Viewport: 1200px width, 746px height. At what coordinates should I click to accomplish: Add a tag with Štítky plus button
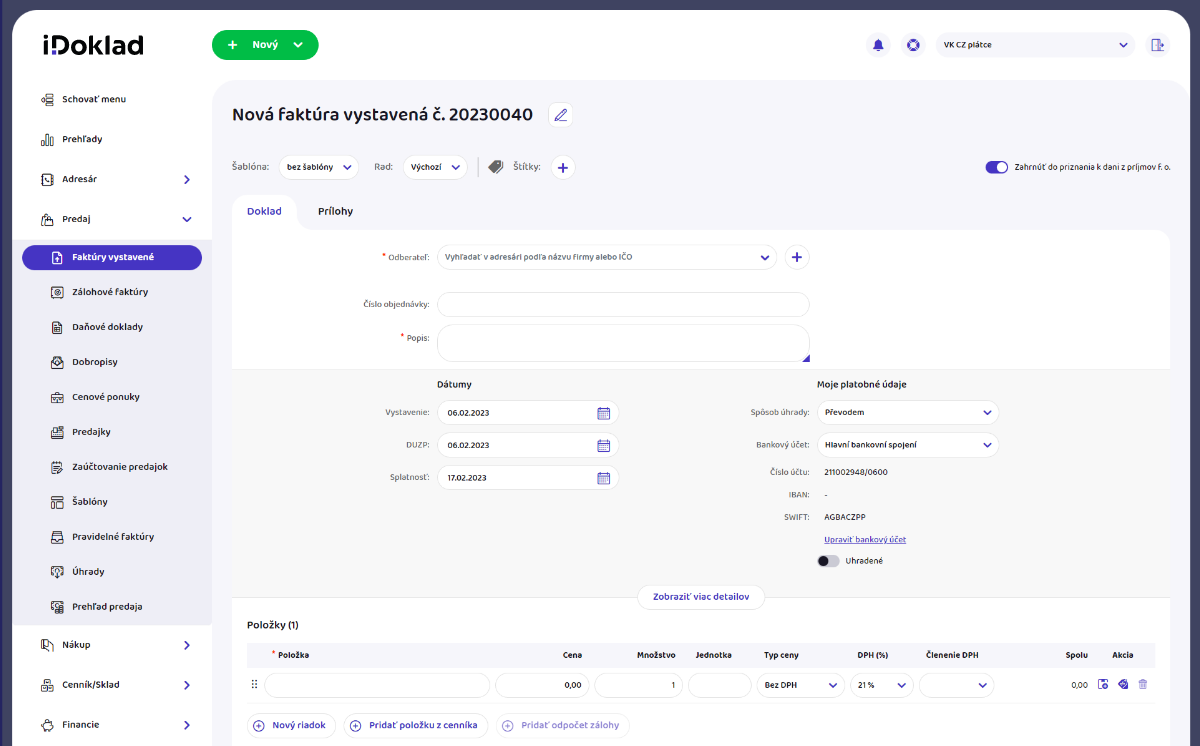pyautogui.click(x=562, y=168)
